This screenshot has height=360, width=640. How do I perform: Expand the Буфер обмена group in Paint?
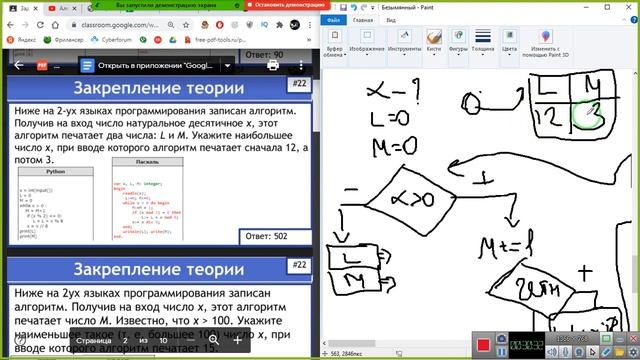(x=335, y=43)
